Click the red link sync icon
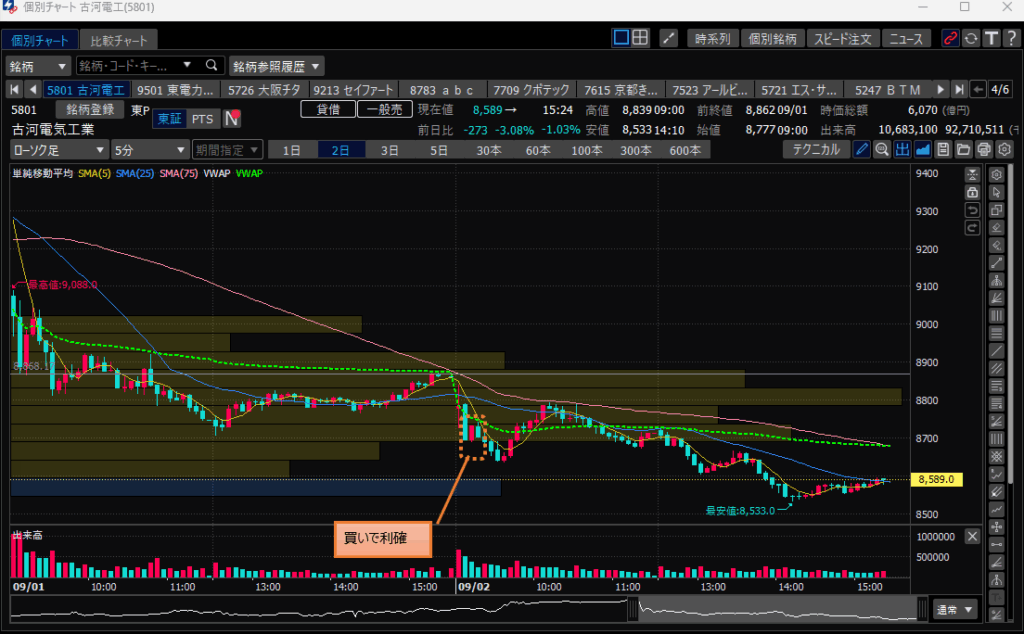Image resolution: width=1024 pixels, height=634 pixels. 950,39
